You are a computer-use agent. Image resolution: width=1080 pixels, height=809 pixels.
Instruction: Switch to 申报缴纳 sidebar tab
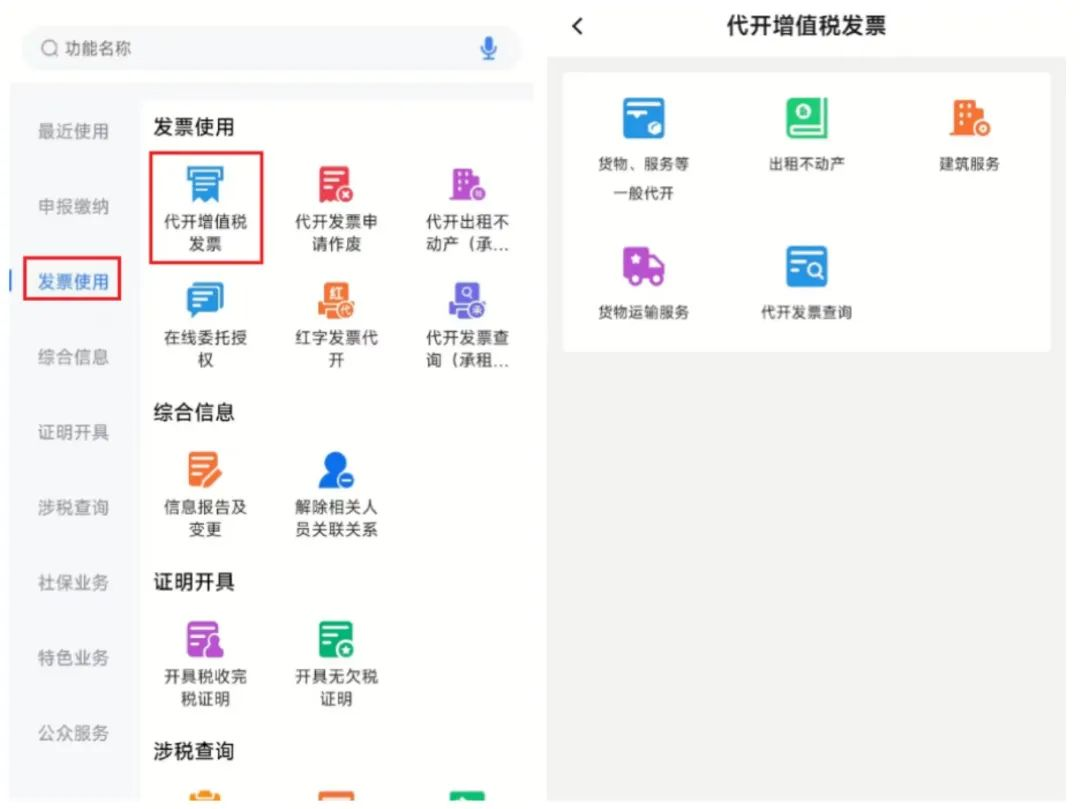[73, 206]
